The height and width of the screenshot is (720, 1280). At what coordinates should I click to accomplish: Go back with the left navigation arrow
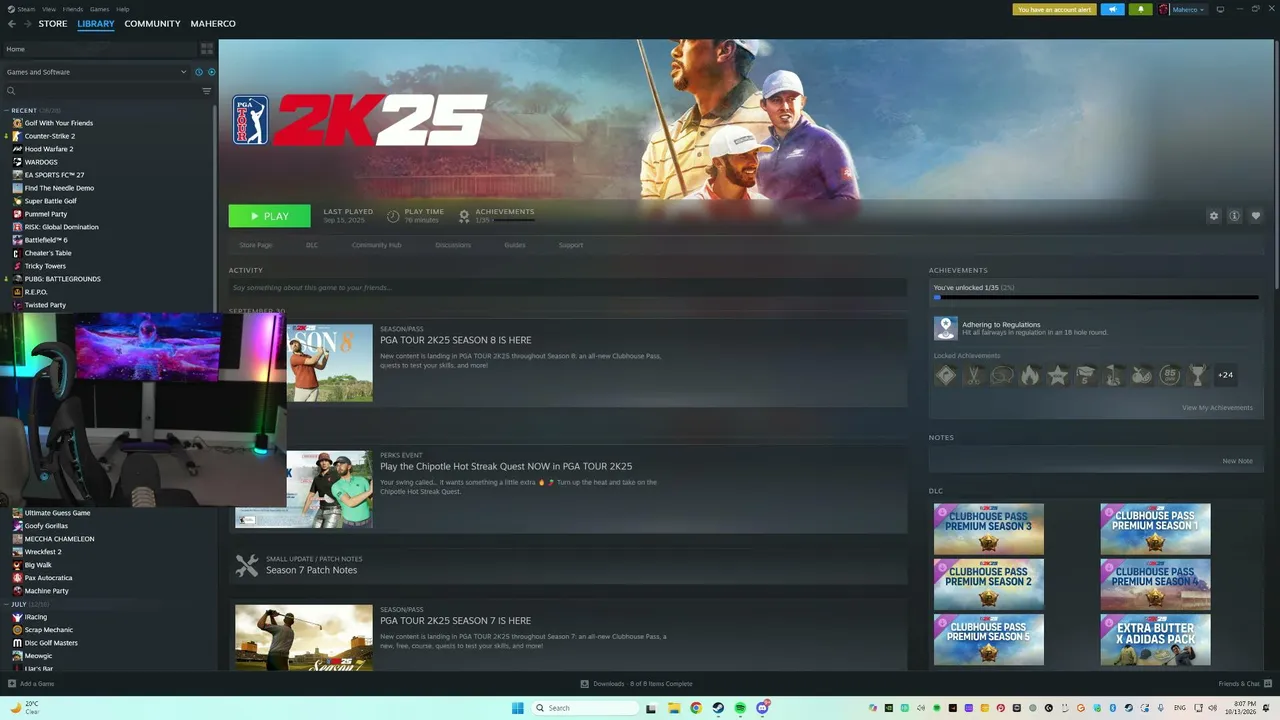pos(12,24)
